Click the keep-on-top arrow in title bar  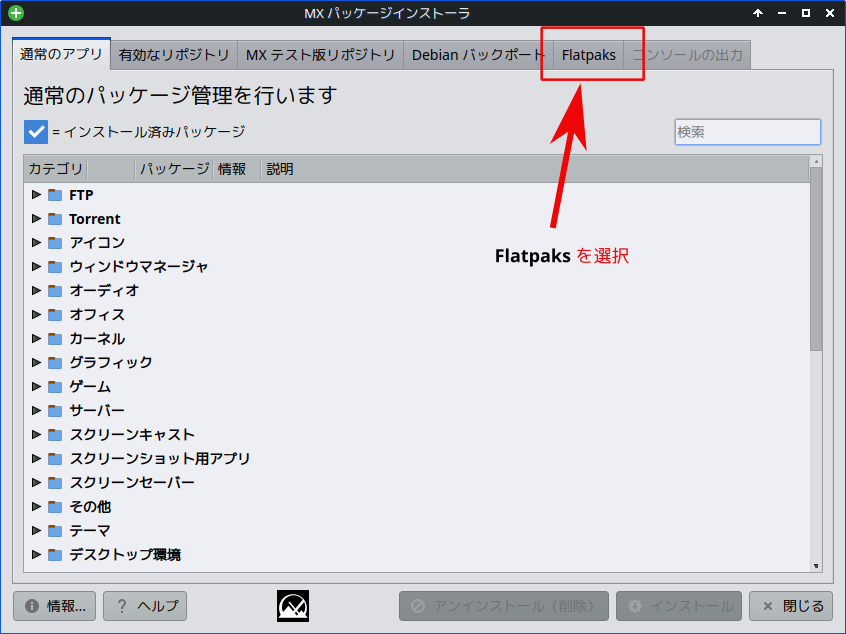758,13
